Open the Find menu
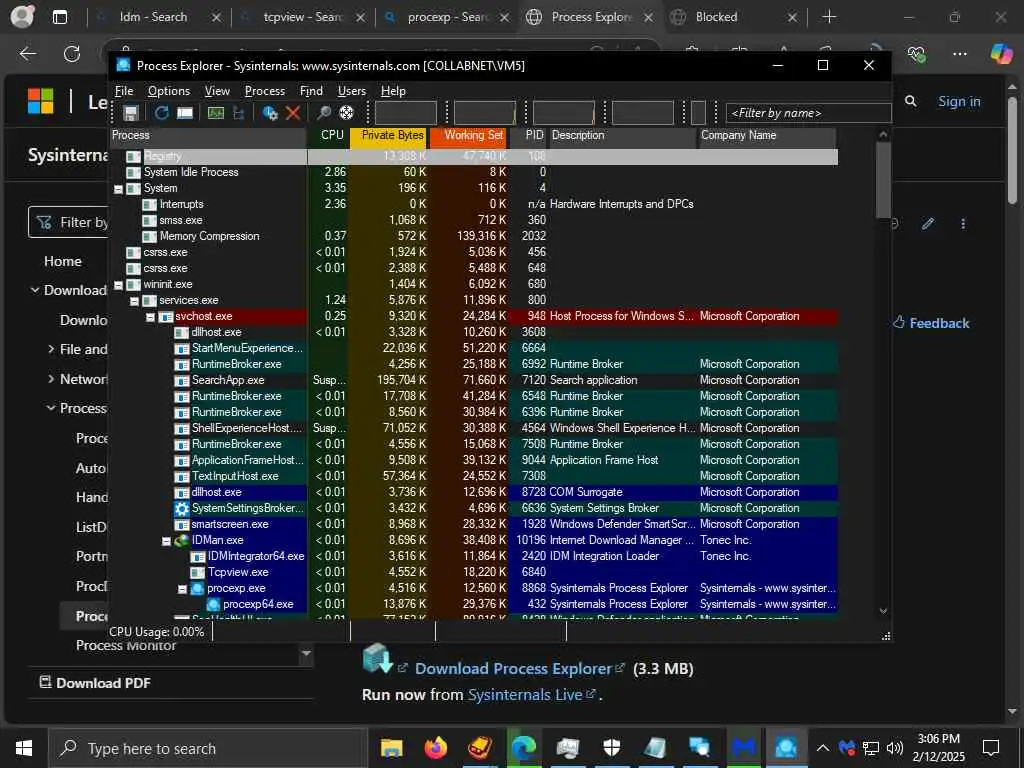Screen dimensions: 1024x768 point(311,91)
